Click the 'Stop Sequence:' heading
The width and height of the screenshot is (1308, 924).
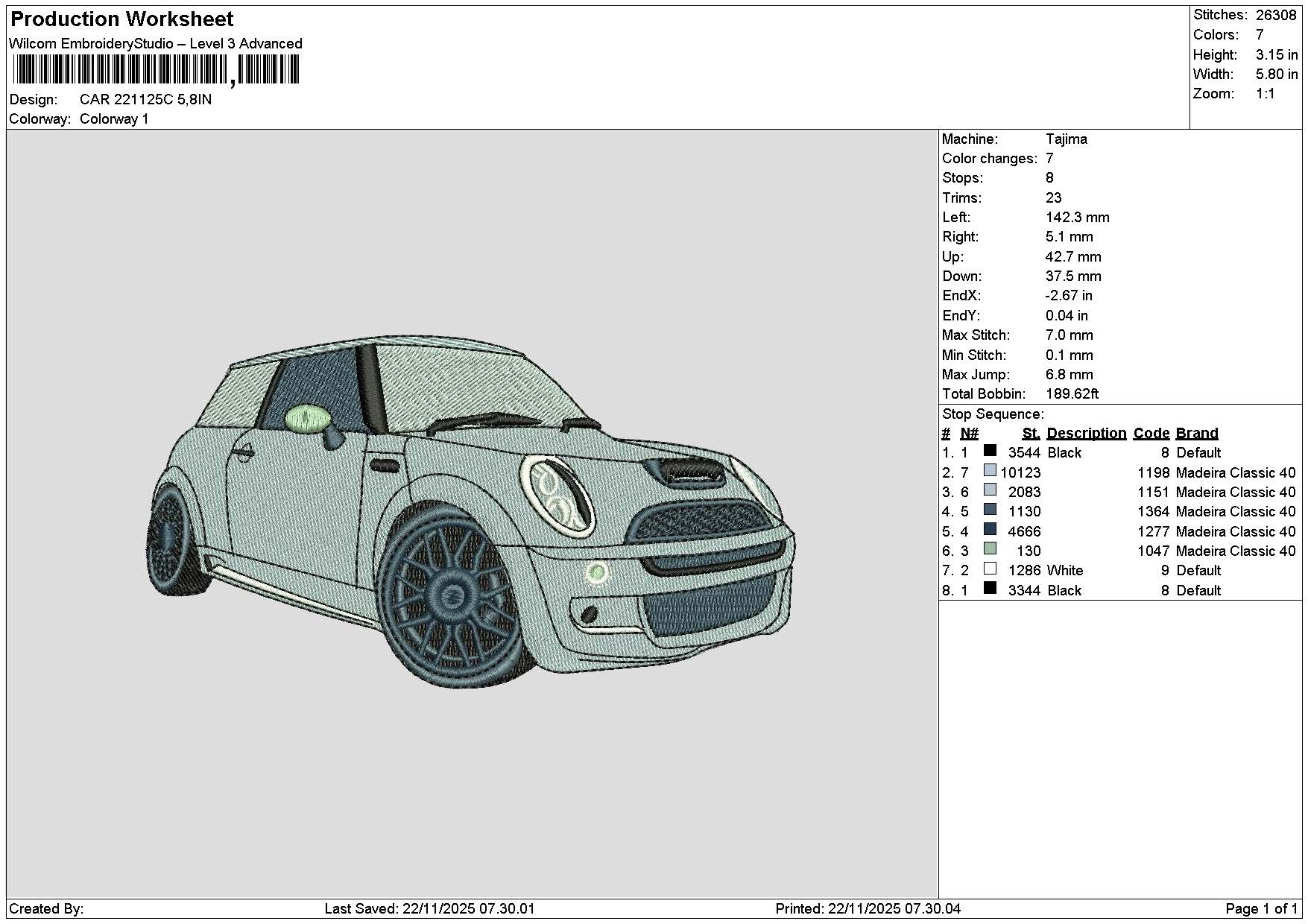point(993,414)
